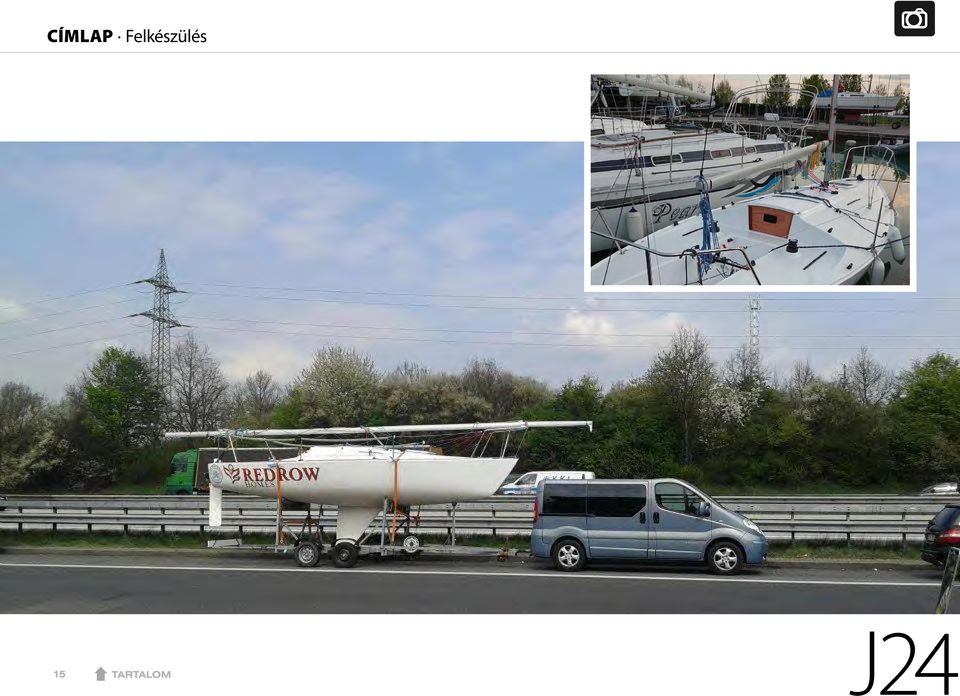Click the up-arrow icon beside TARTALOM
Screen dimensions: 960x696
click(x=101, y=674)
